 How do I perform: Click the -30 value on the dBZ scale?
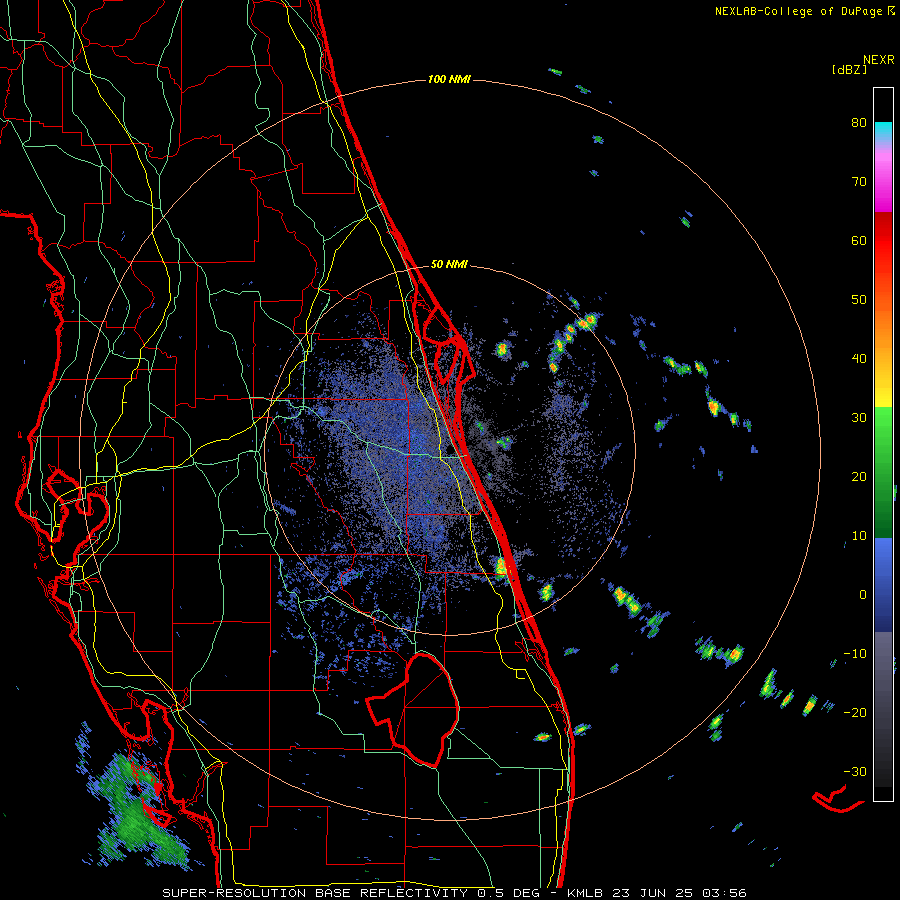855,773
